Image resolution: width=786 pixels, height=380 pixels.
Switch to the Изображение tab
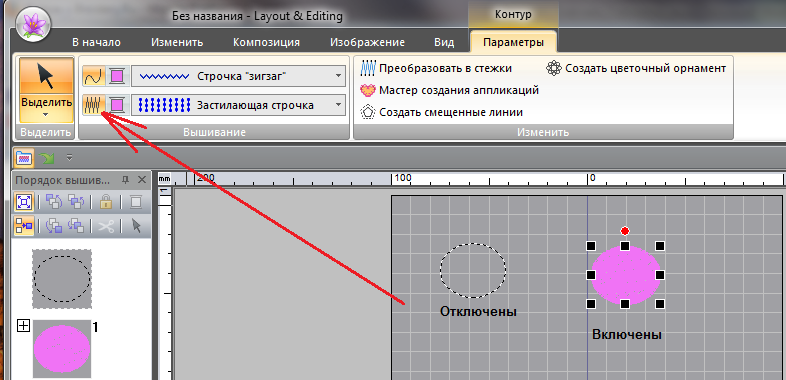pyautogui.click(x=367, y=42)
